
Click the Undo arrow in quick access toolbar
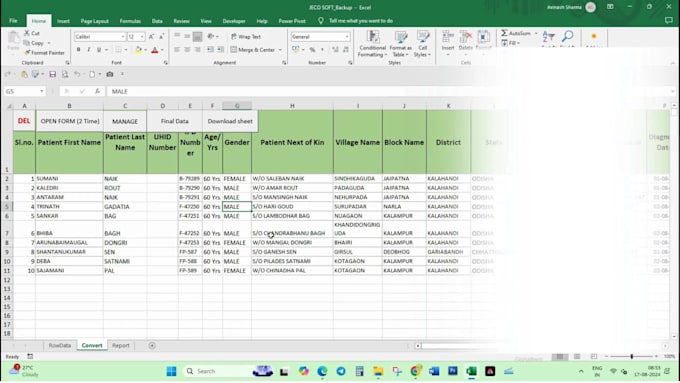(x=77, y=74)
